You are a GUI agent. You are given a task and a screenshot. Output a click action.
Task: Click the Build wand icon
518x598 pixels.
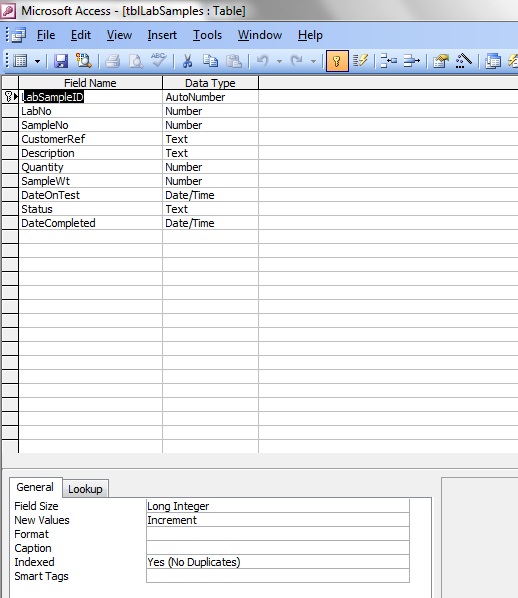point(463,61)
